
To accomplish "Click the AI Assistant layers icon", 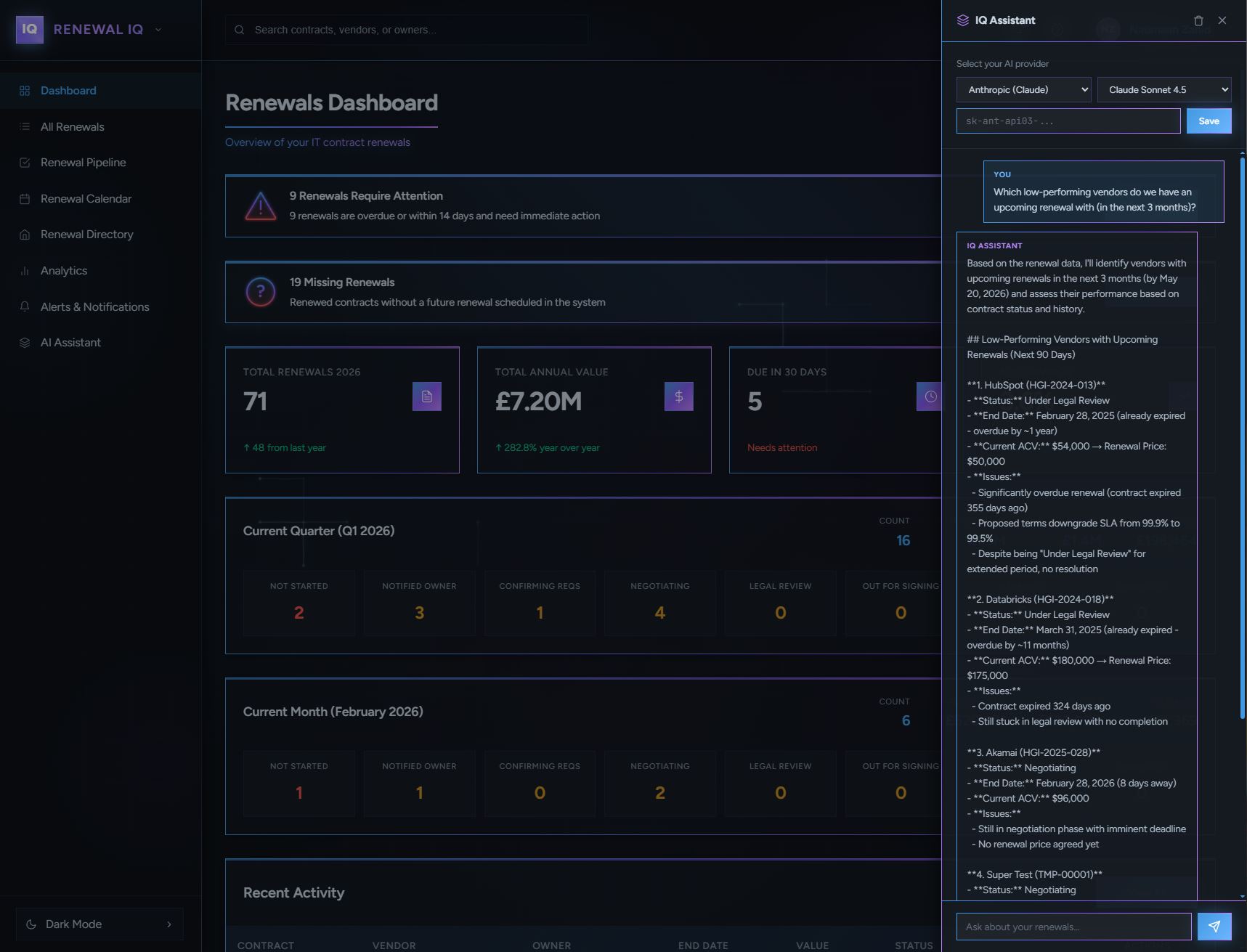I will coord(25,343).
